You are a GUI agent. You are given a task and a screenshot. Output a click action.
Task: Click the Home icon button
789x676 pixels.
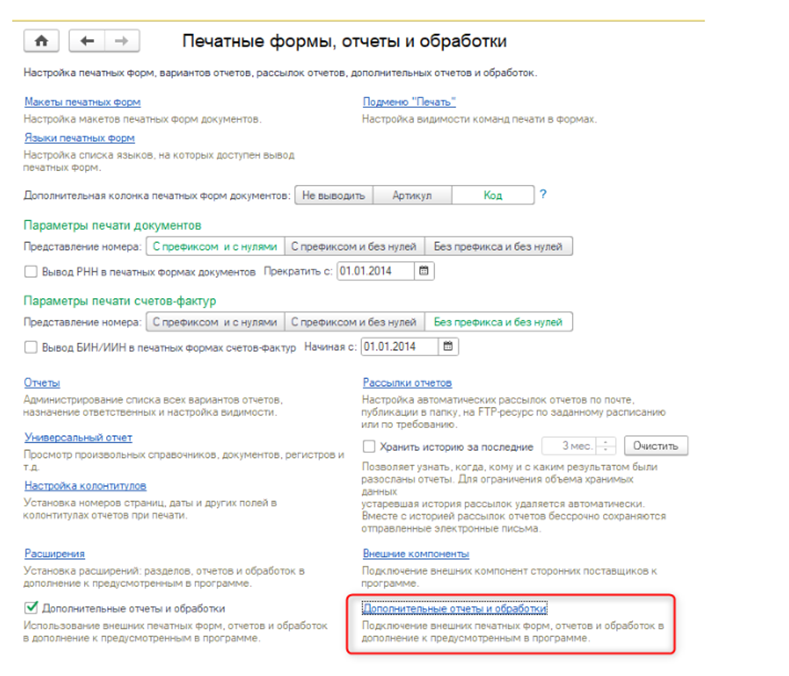tap(41, 41)
